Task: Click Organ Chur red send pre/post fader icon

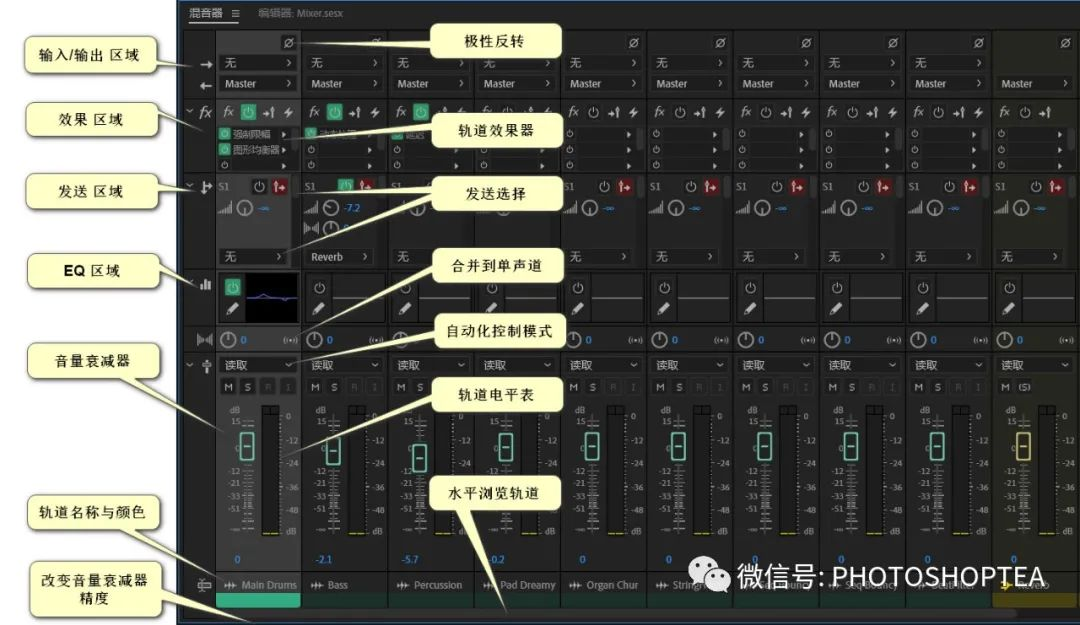Action: [x=624, y=187]
